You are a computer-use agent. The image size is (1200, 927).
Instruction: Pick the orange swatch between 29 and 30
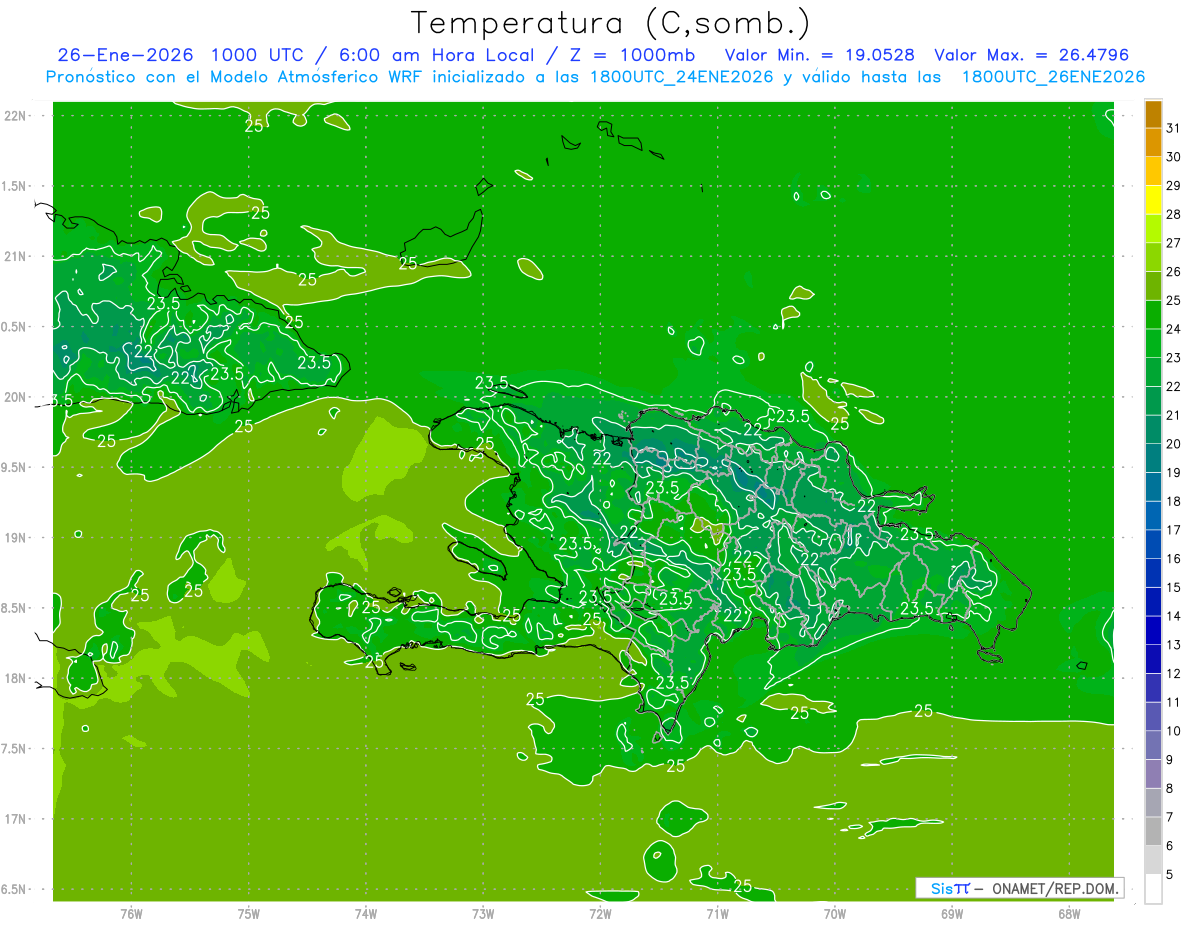1153,172
